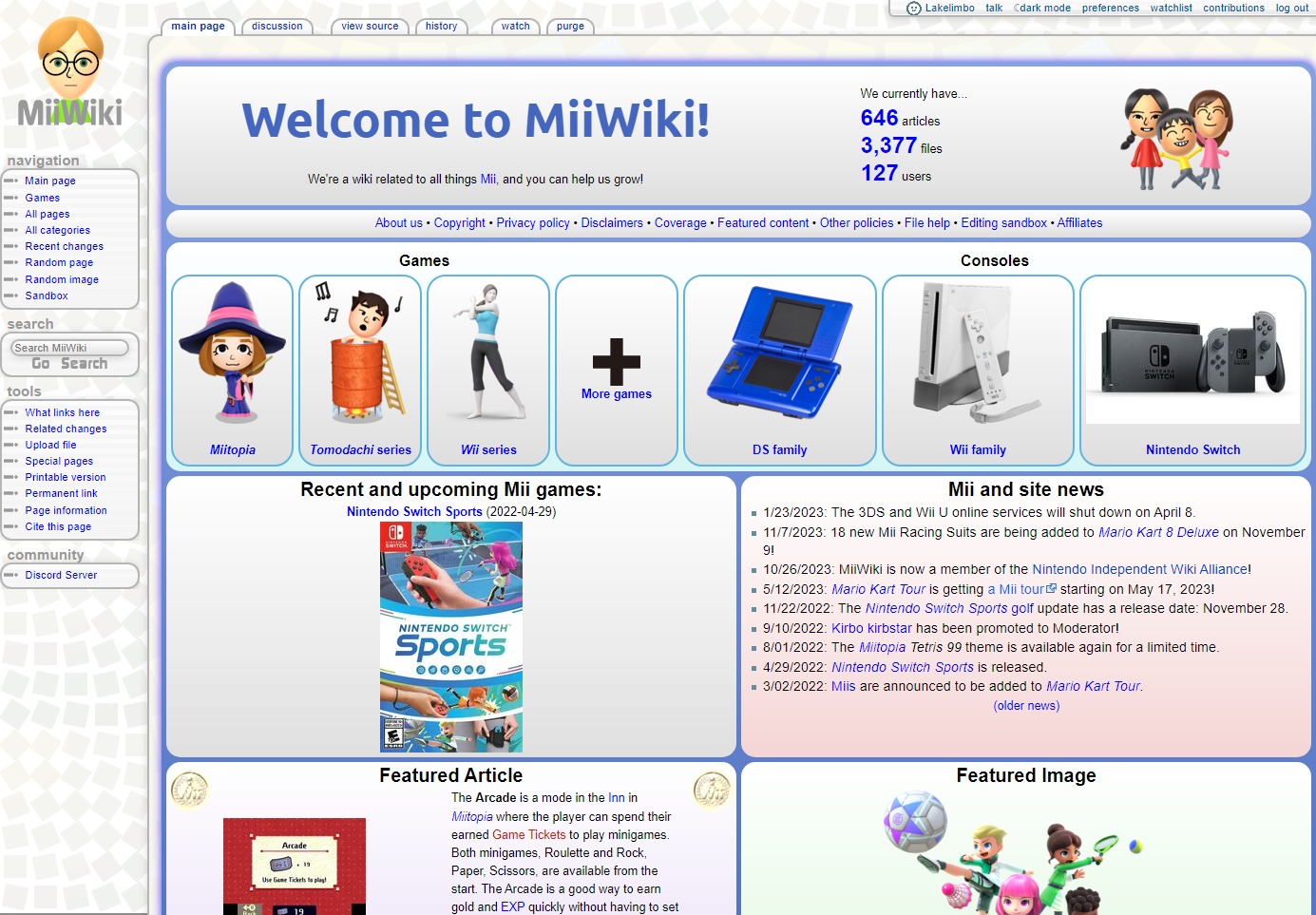Click the Go button
The width and height of the screenshot is (1316, 915).
click(x=41, y=364)
